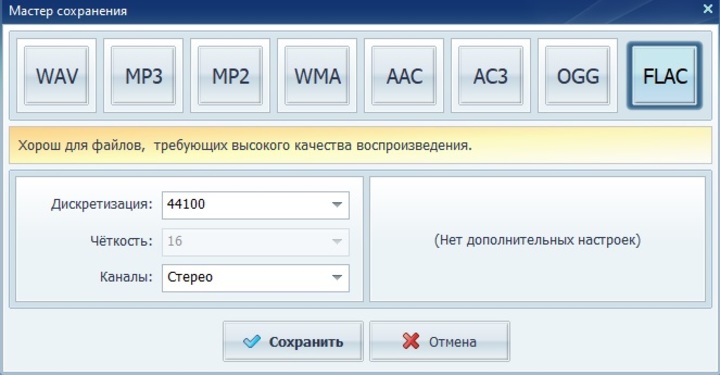The height and width of the screenshot is (375, 720).
Task: Select the WAV format button
Action: 56,76
